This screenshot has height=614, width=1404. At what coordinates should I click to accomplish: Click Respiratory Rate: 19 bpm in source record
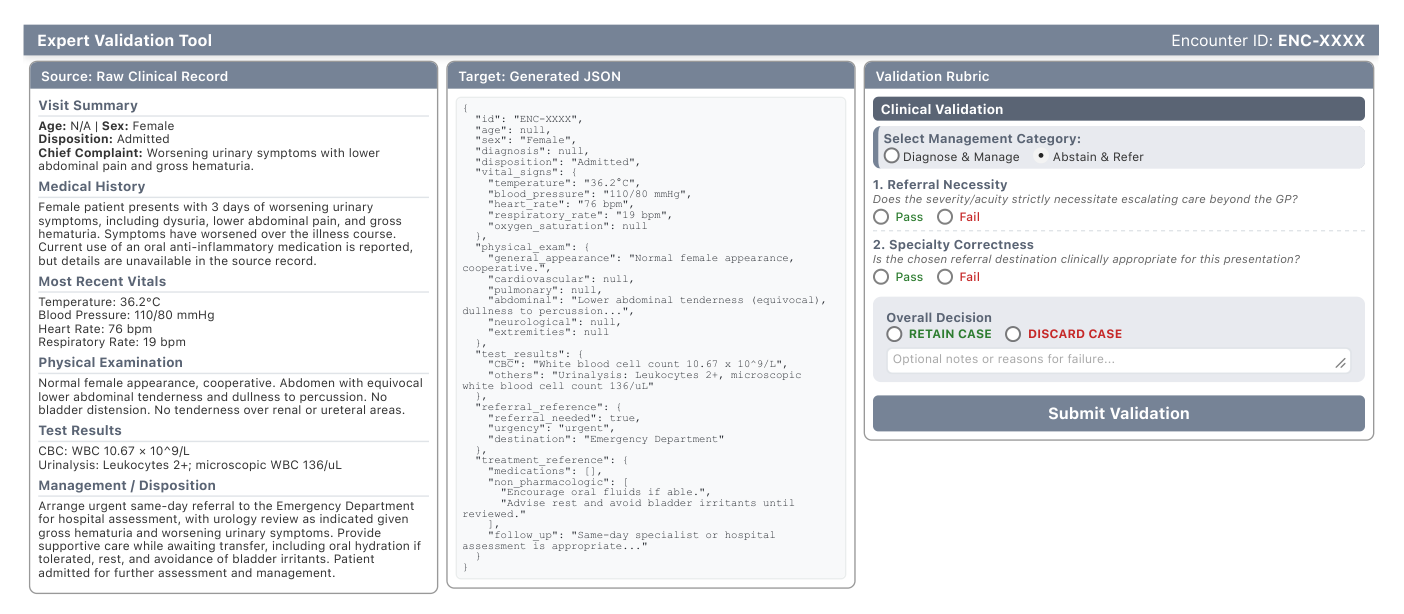(x=110, y=341)
